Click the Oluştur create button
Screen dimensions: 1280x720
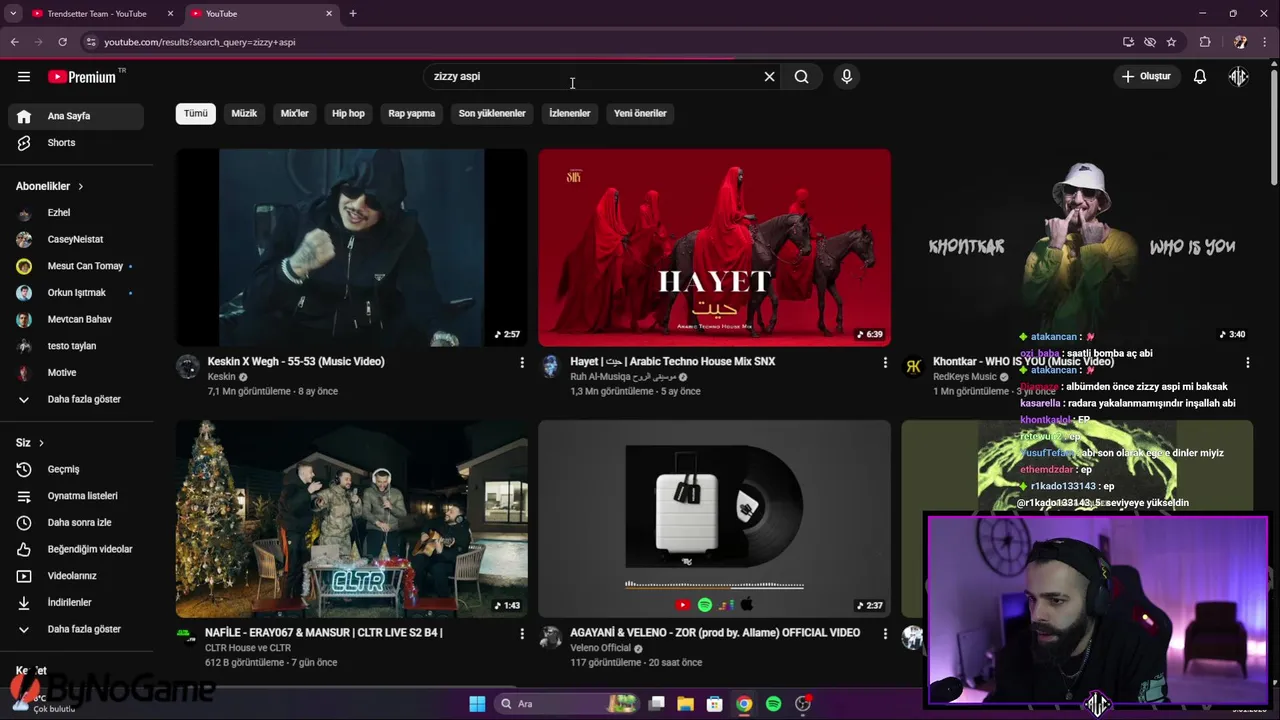1146,76
